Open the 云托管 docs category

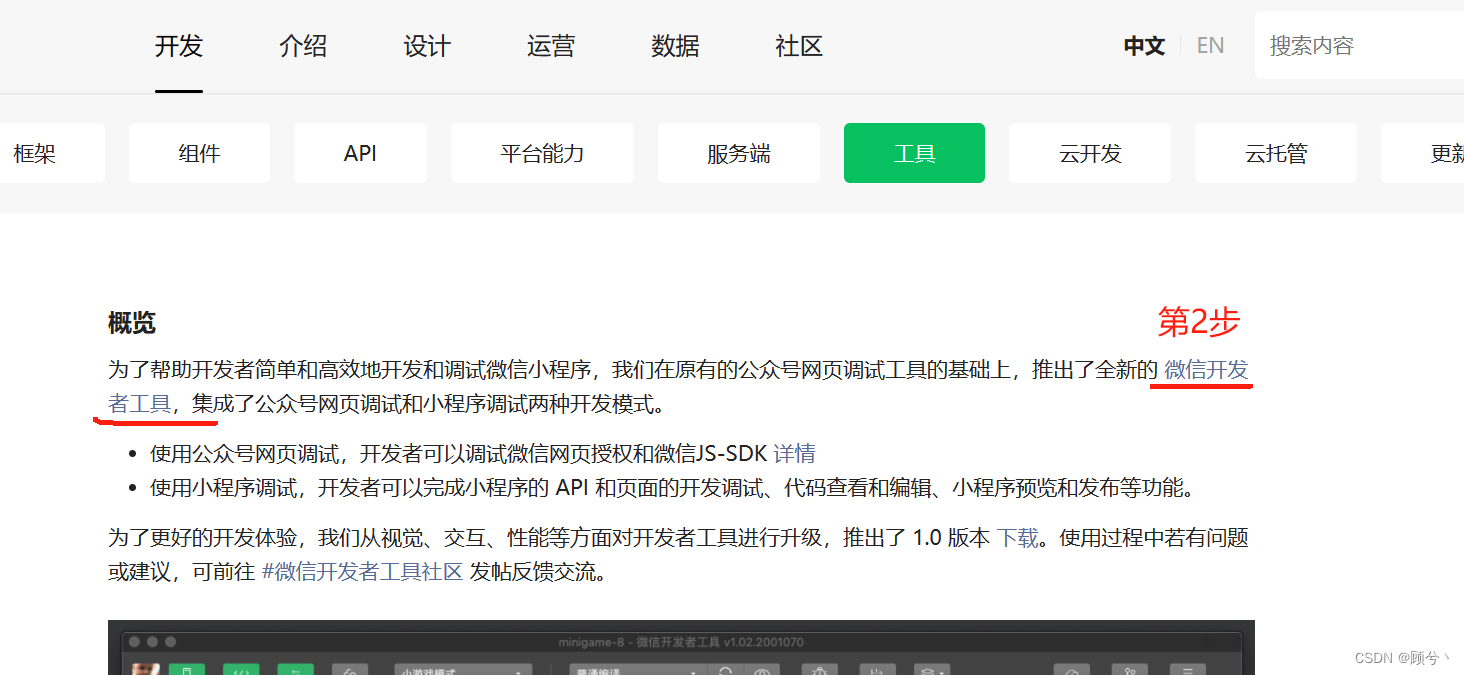tap(1276, 153)
